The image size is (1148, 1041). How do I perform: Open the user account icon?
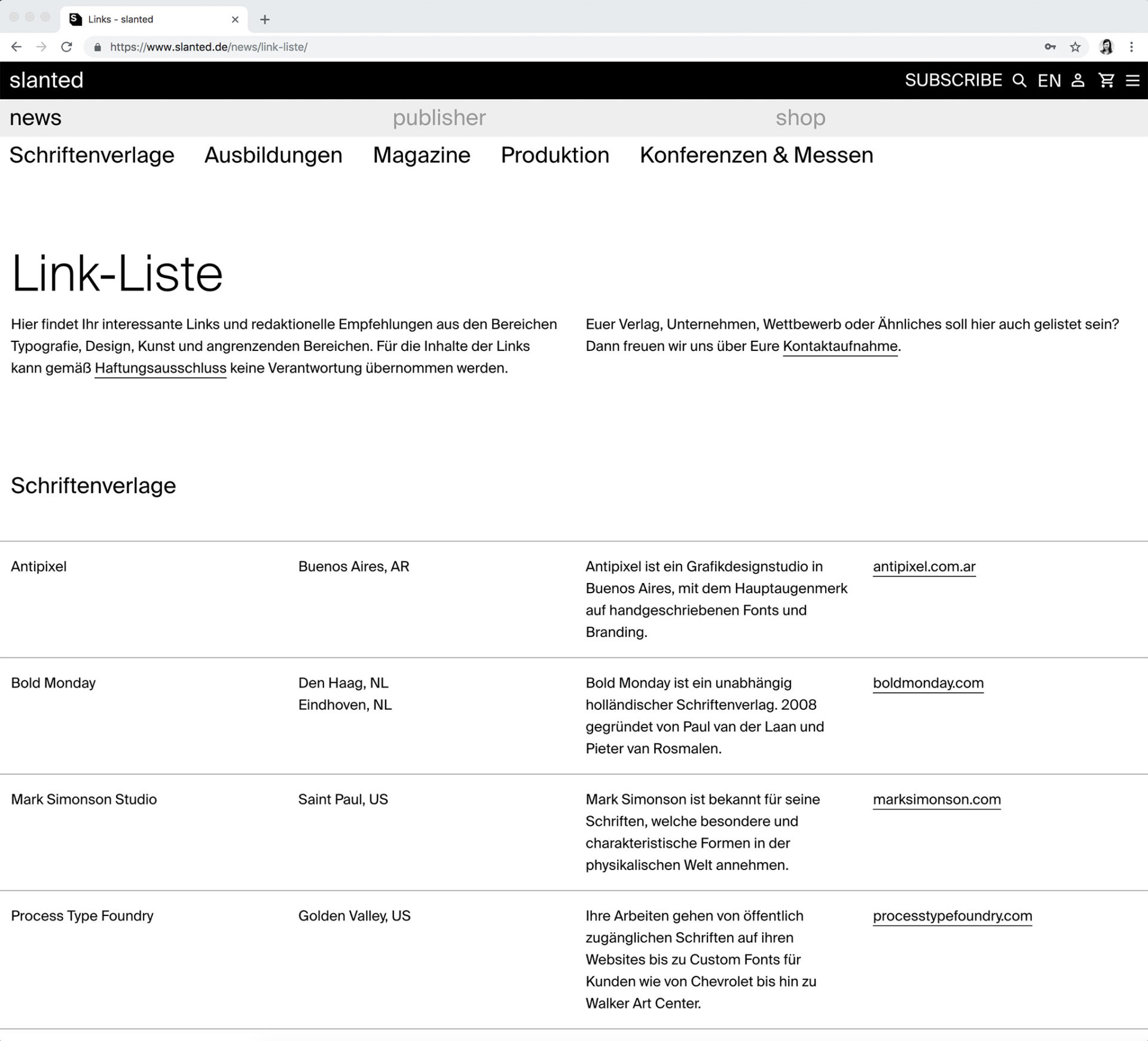1078,80
